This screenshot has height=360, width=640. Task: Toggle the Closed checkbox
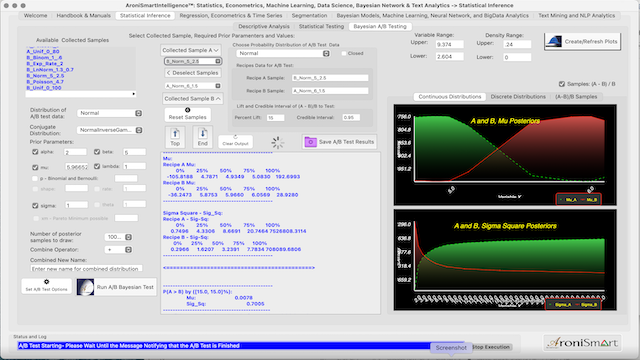344,53
